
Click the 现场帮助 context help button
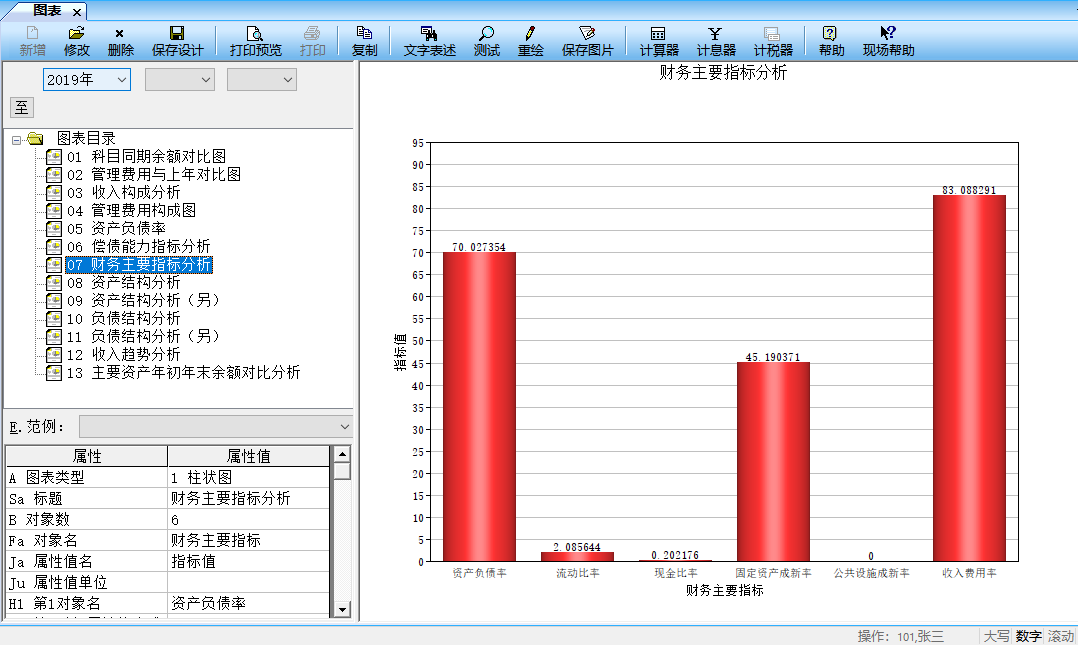(x=888, y=41)
